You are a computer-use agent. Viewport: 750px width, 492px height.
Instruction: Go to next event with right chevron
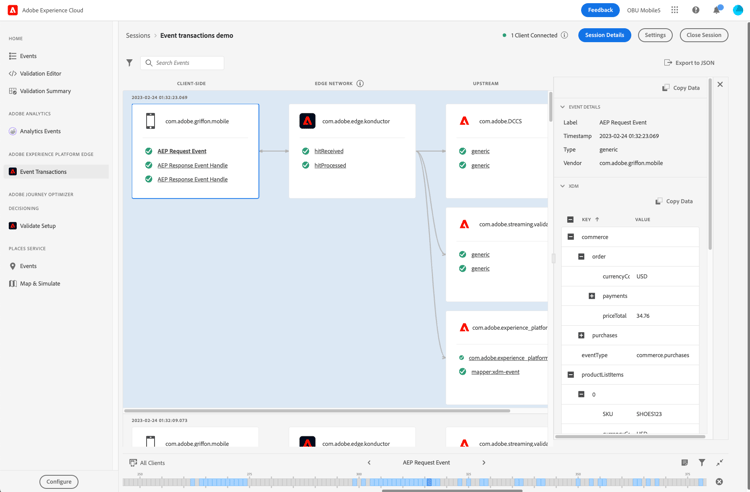pos(484,462)
